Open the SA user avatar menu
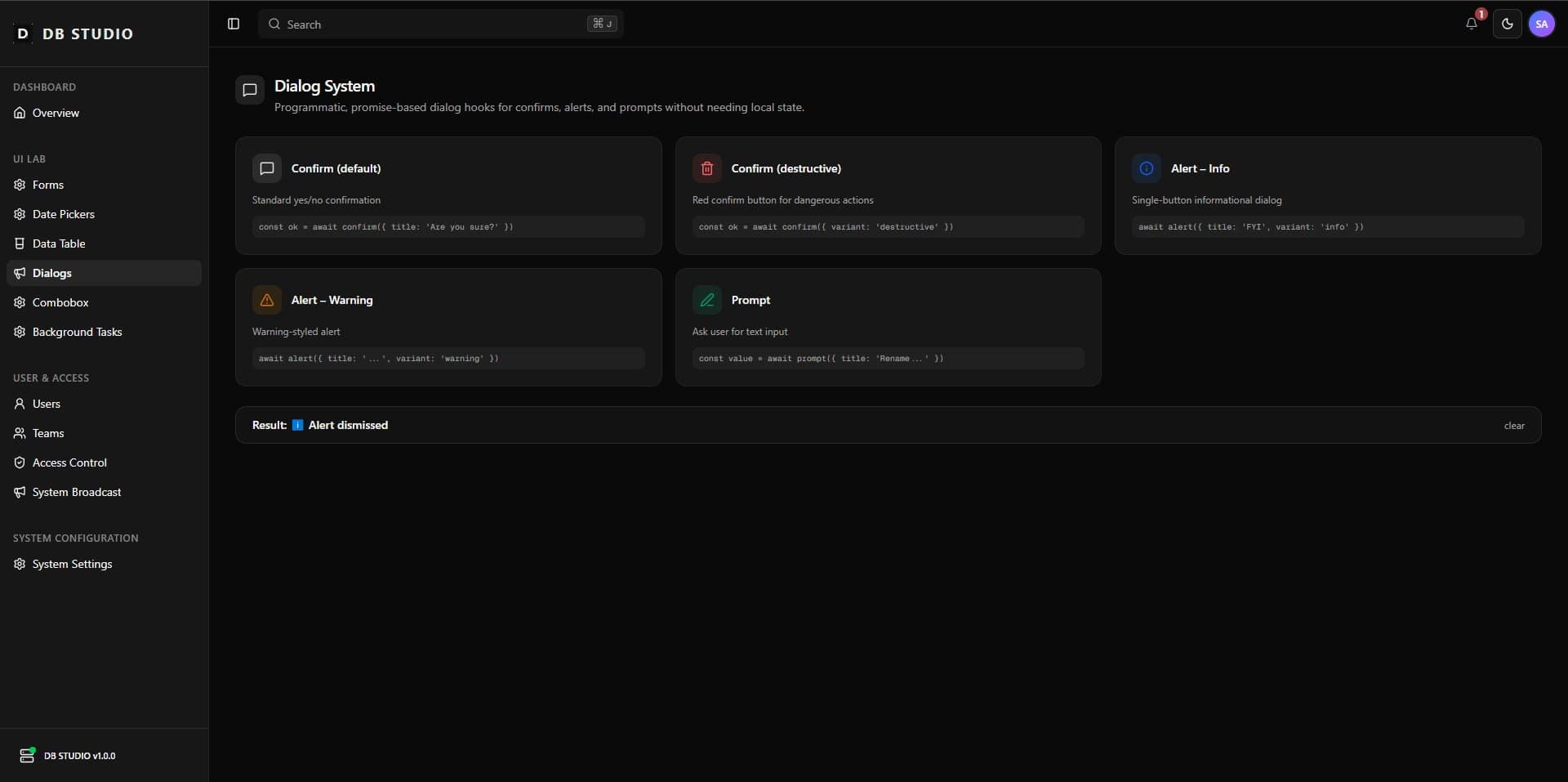The image size is (1568, 782). [1541, 24]
